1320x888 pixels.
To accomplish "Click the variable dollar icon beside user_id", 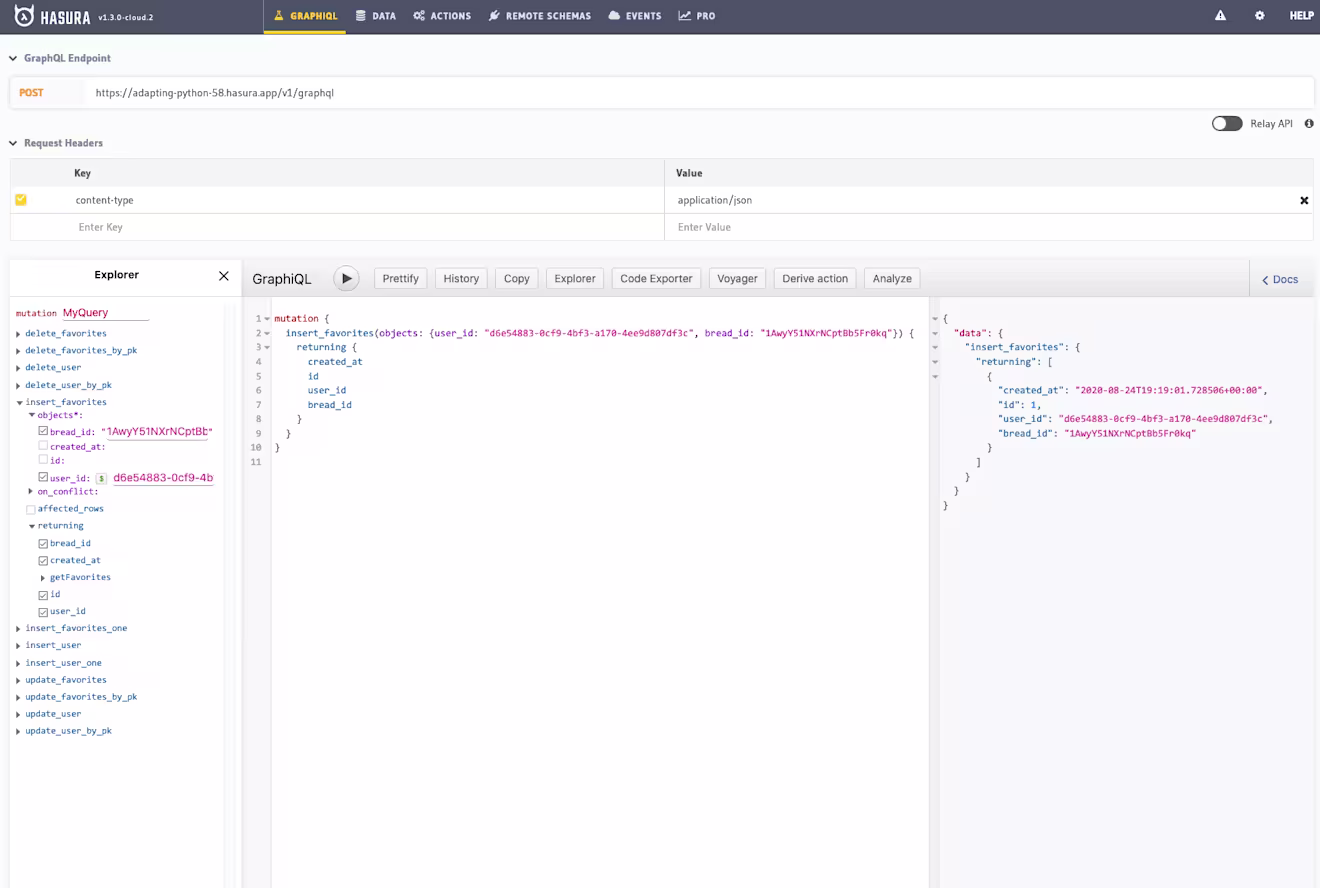I will click(101, 479).
